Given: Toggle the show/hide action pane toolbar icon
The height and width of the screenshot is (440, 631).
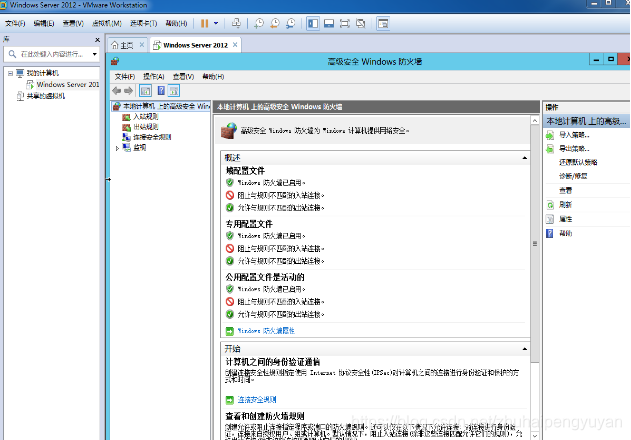Looking at the screenshot, I should pos(174,91).
